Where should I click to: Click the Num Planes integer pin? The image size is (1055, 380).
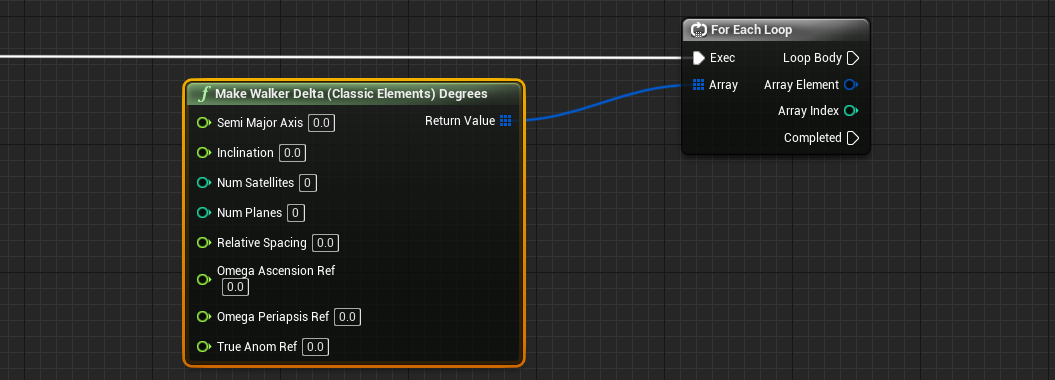click(204, 213)
